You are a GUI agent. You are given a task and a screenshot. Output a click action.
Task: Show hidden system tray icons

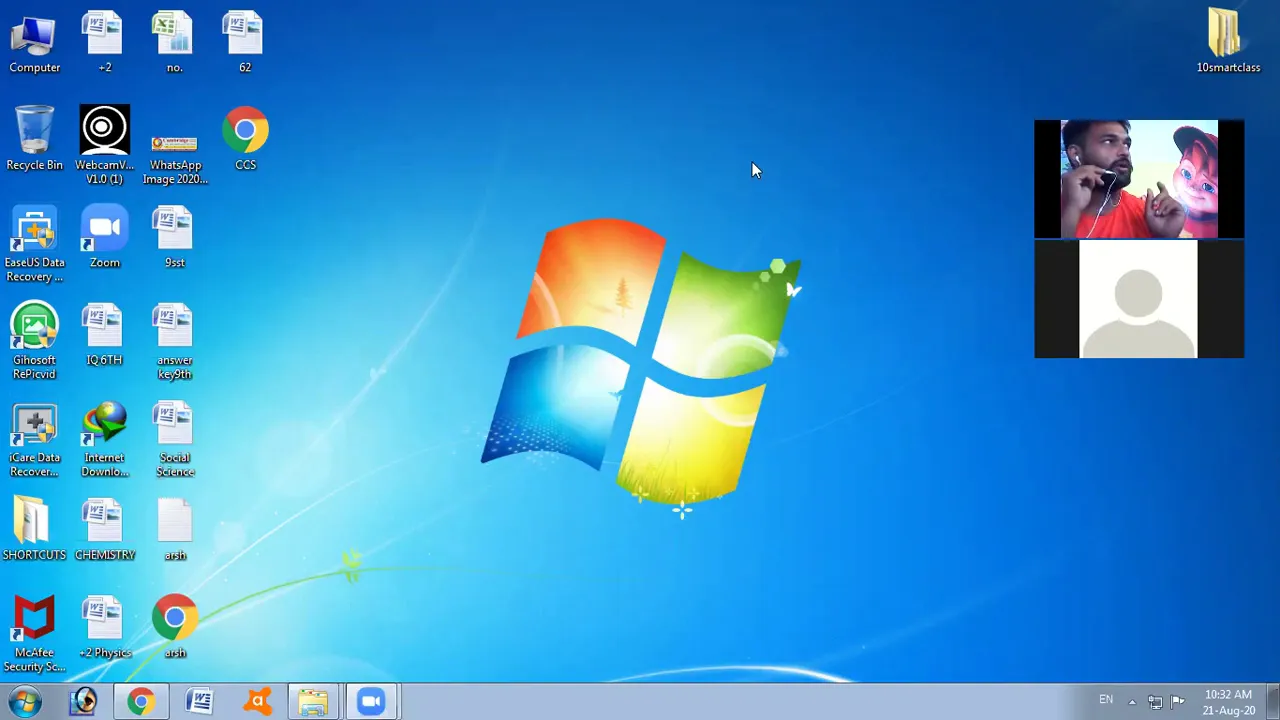(1132, 702)
